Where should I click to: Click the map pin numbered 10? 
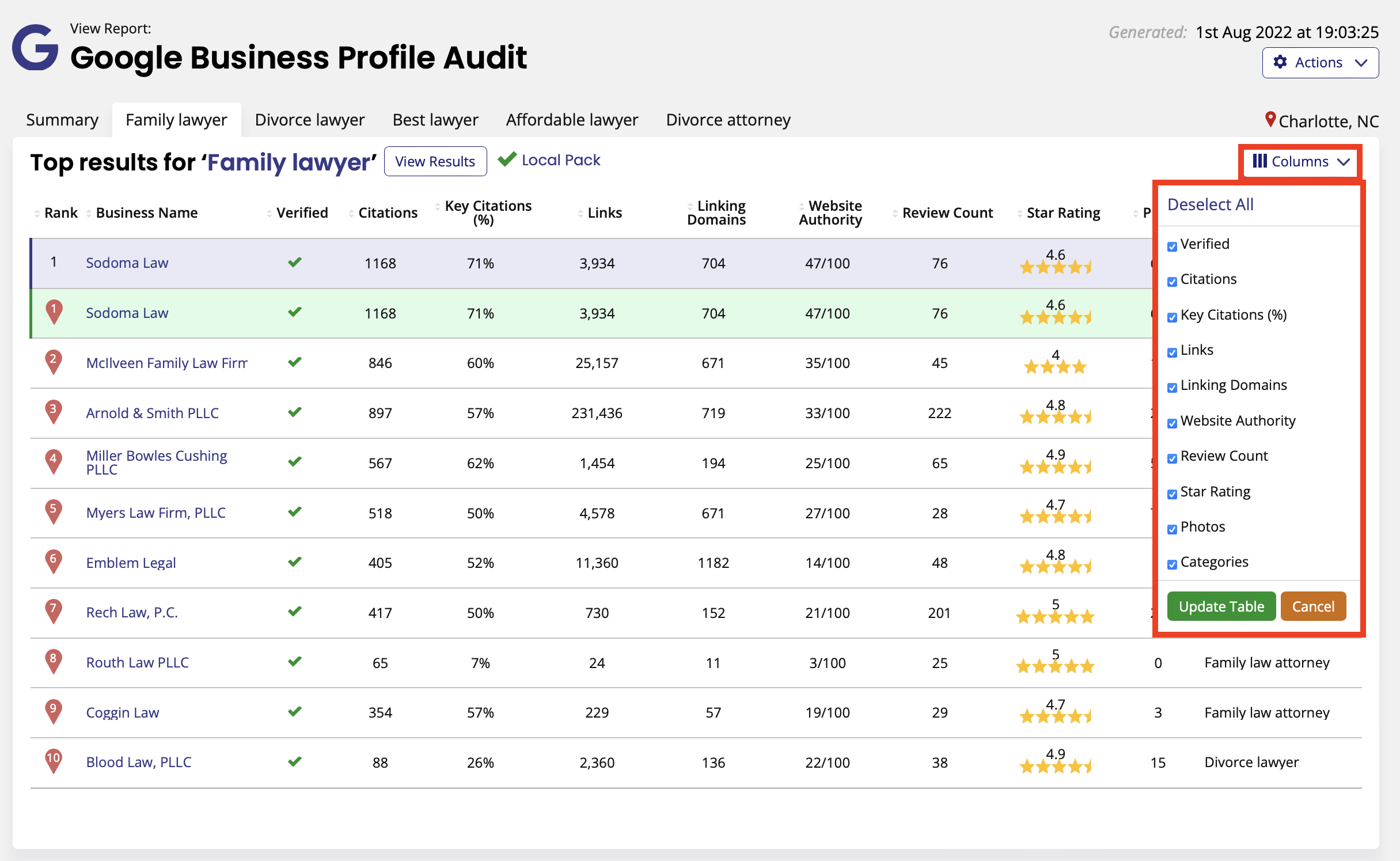coord(54,761)
